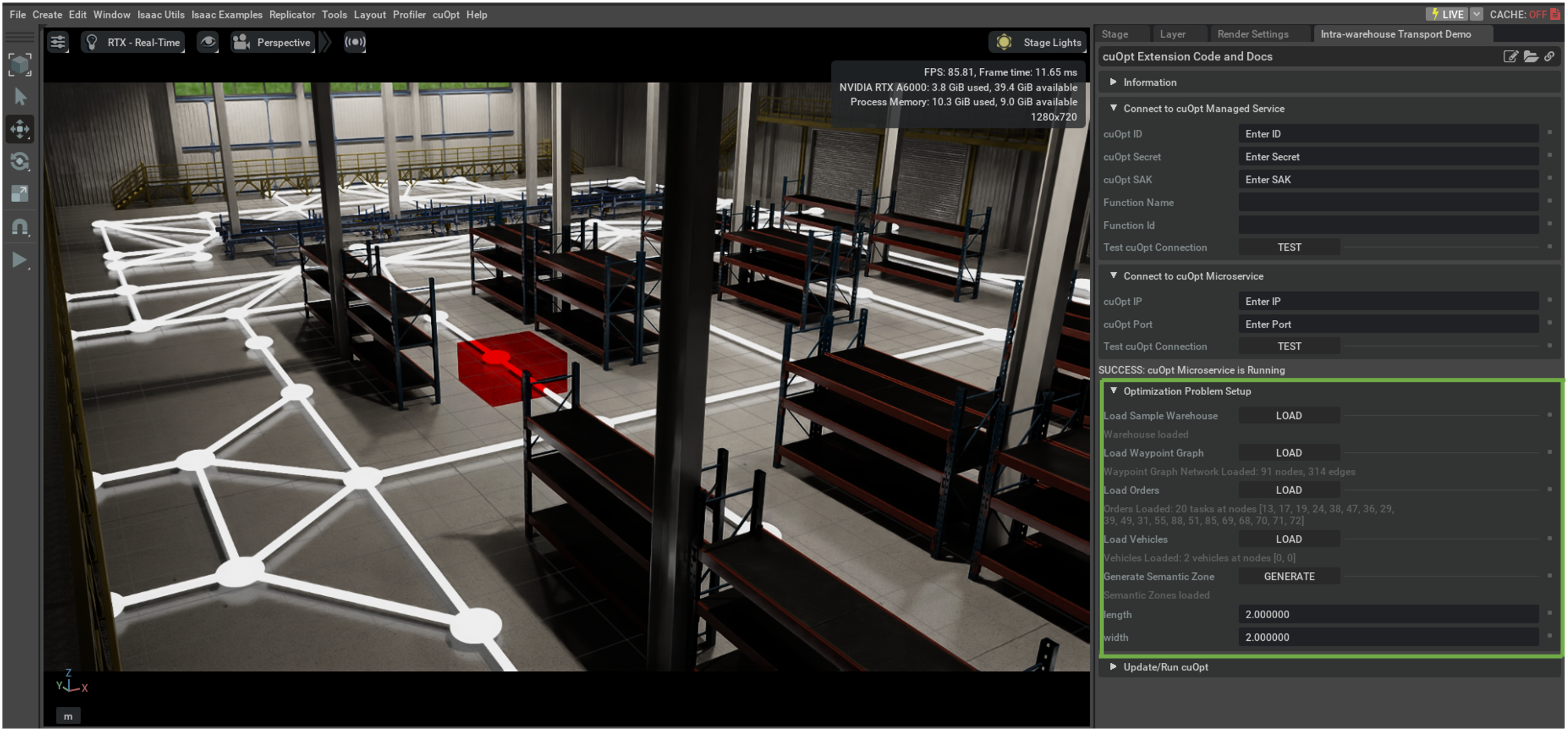Click TEST under Microservice connection
This screenshot has height=730, width=1568.
click(x=1289, y=346)
